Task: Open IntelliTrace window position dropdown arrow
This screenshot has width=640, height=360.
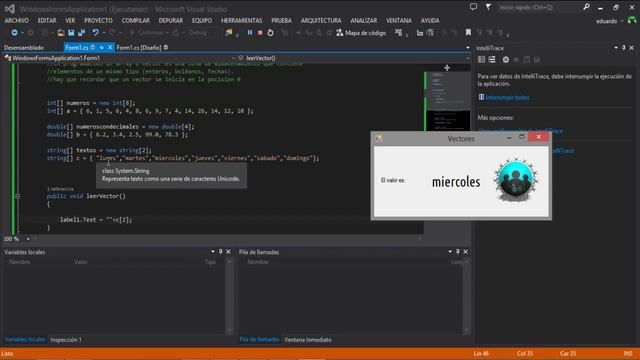Action: point(616,48)
